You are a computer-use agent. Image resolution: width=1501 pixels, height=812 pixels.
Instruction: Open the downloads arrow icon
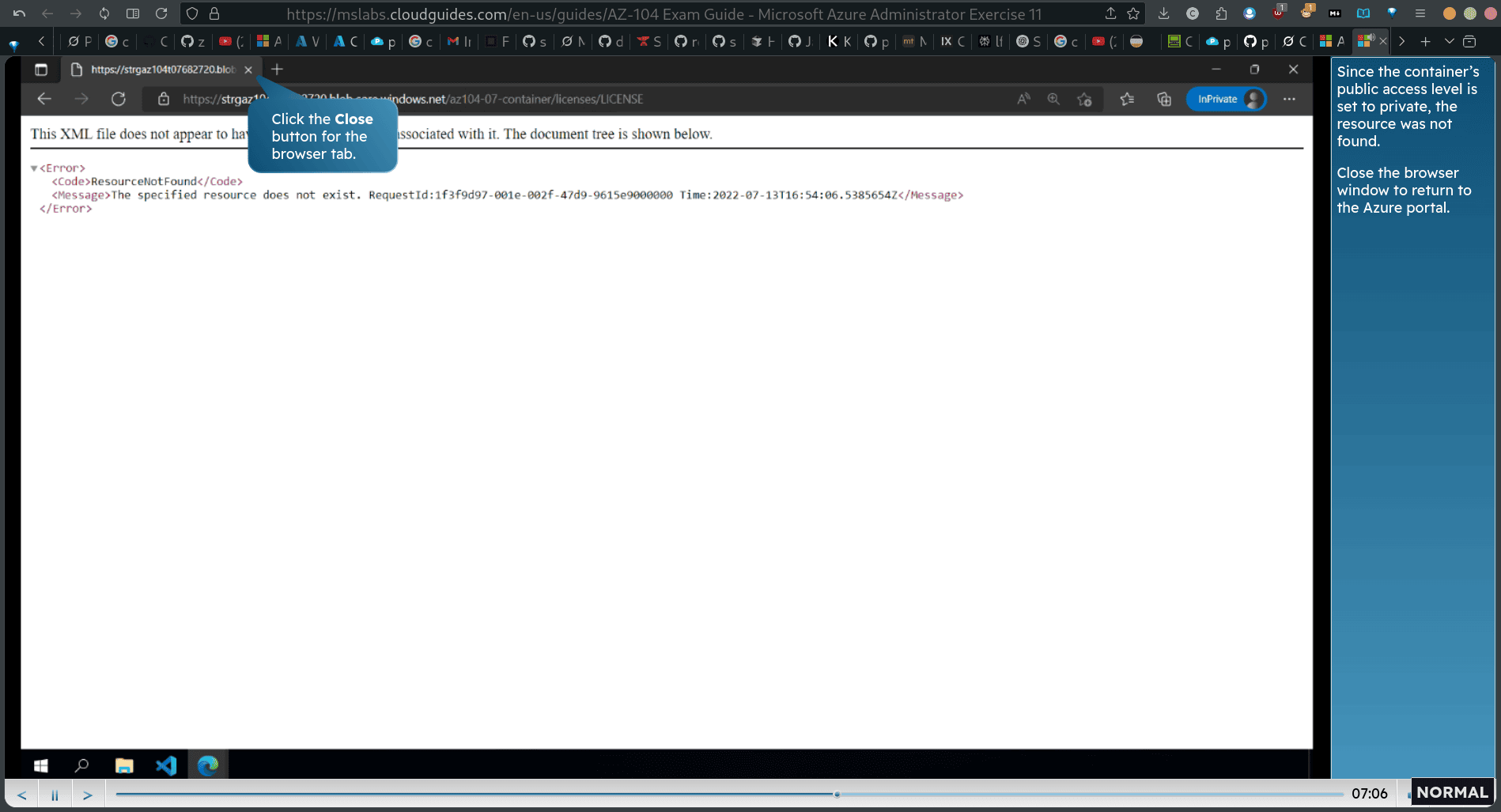(x=1163, y=13)
